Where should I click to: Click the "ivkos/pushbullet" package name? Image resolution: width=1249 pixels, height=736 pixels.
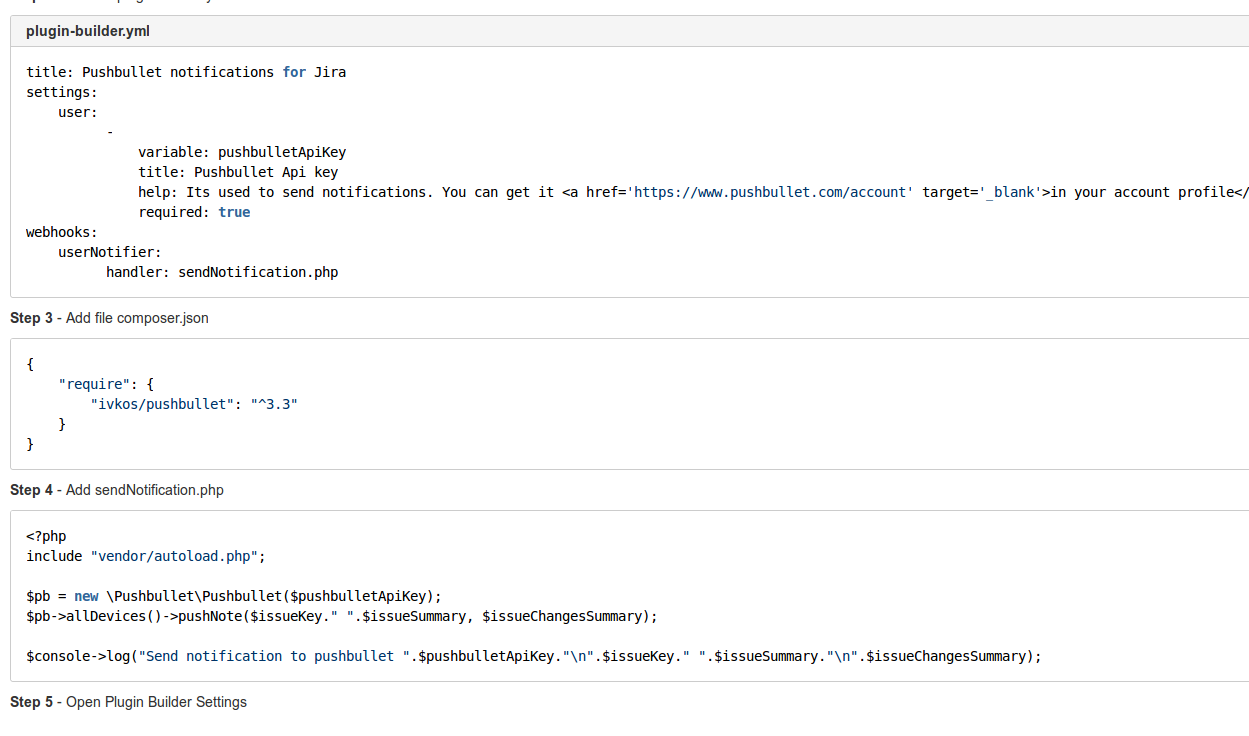[x=159, y=404]
